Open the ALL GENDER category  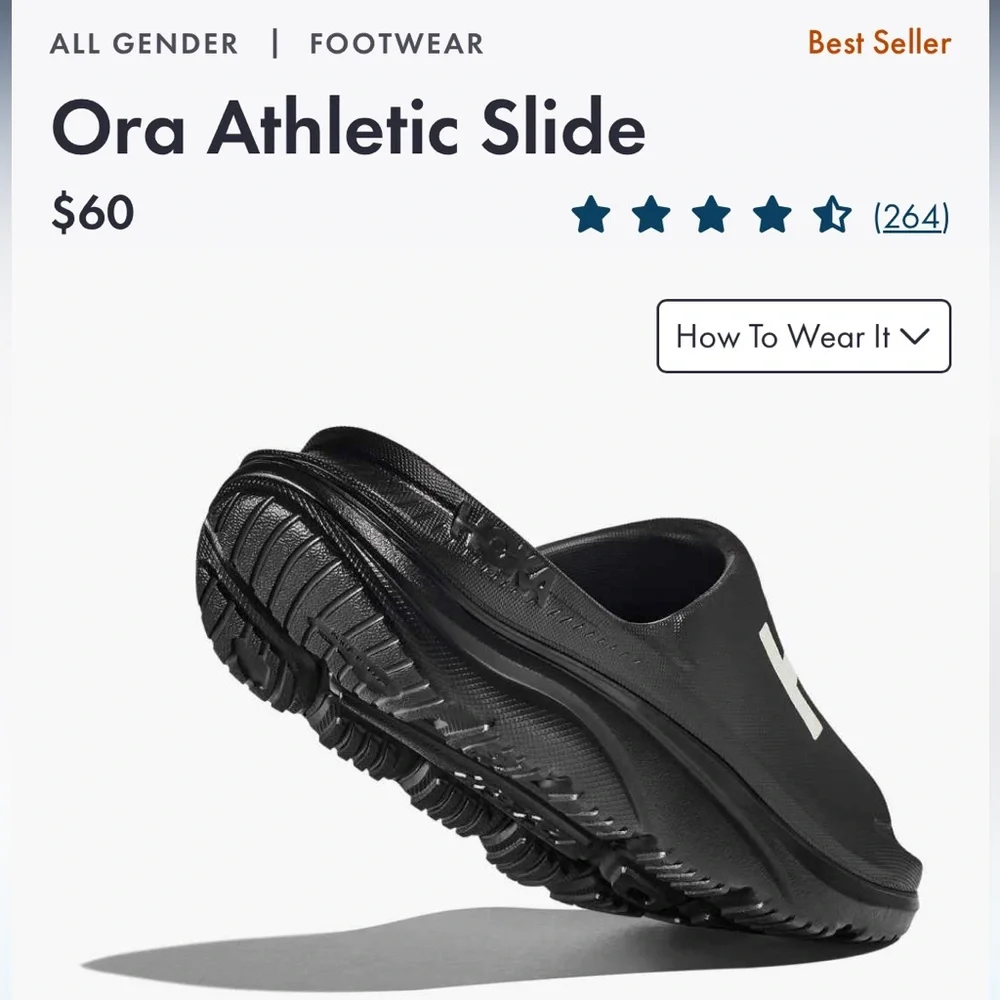[x=146, y=43]
